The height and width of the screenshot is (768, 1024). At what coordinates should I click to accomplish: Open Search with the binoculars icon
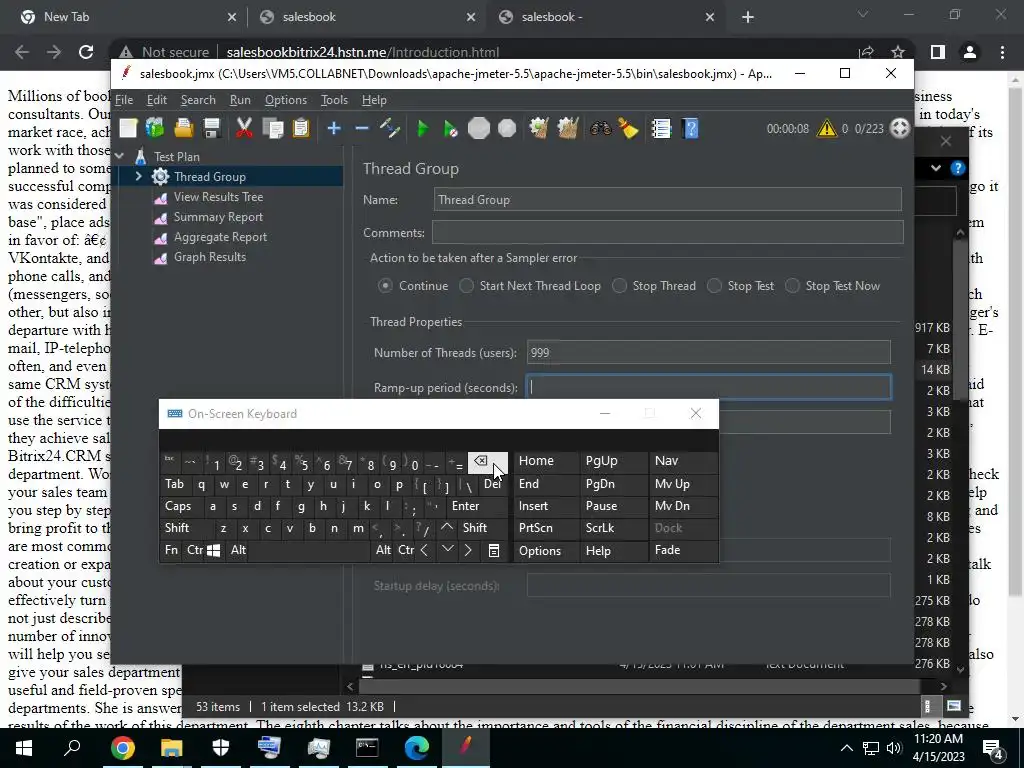coord(600,129)
